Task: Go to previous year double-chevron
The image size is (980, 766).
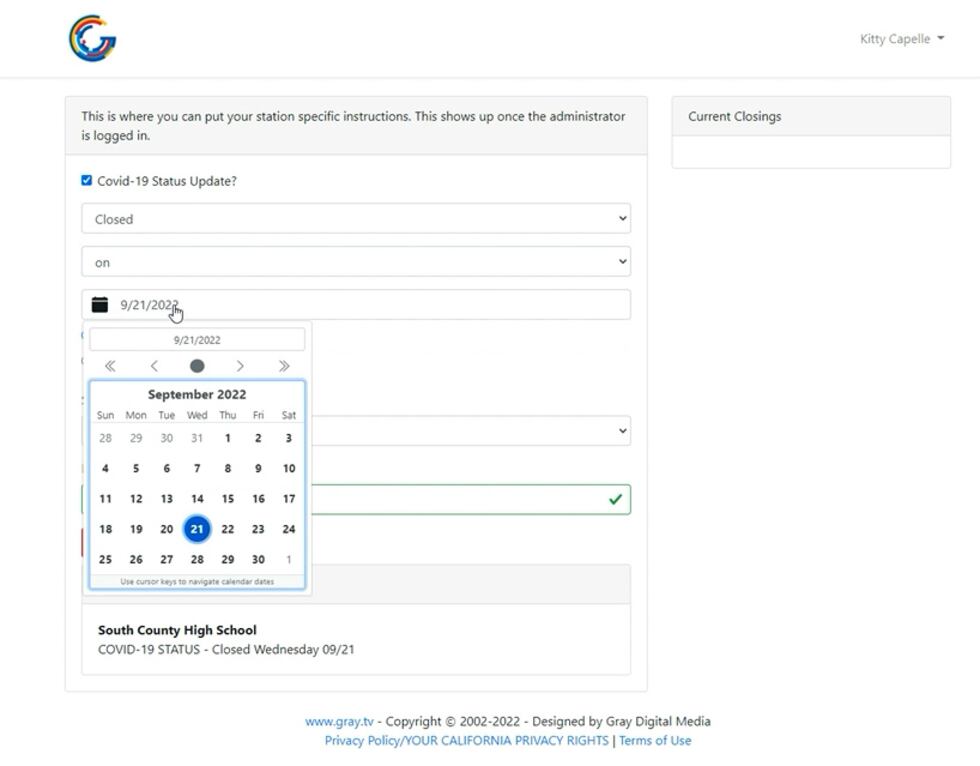Action: [110, 366]
